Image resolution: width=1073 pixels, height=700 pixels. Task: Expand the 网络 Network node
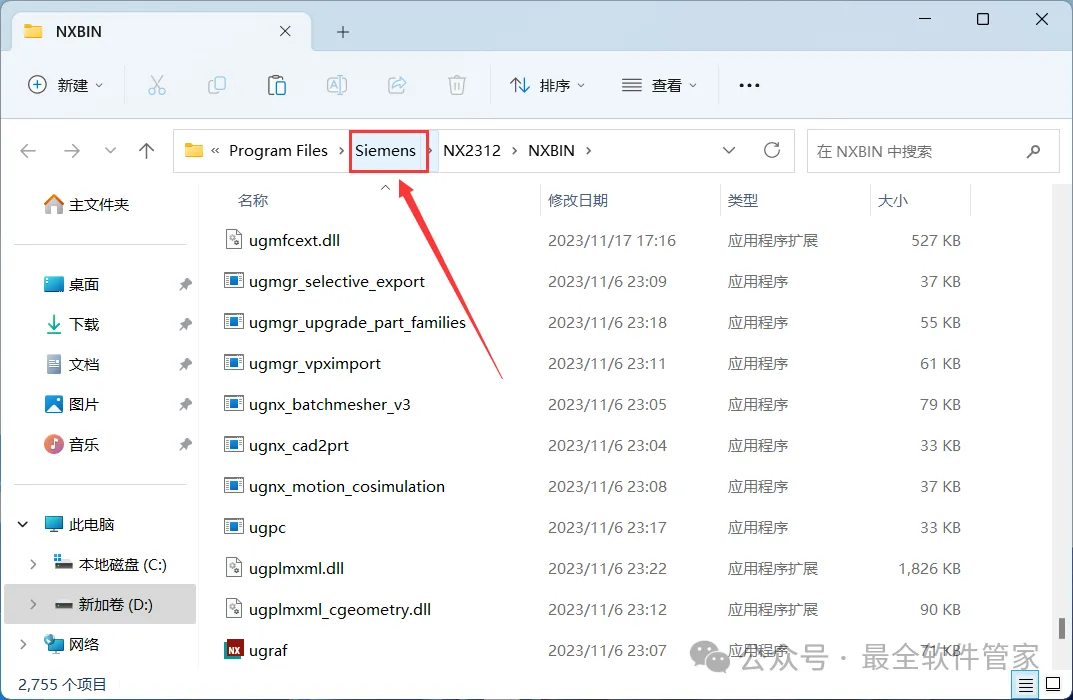coord(23,644)
